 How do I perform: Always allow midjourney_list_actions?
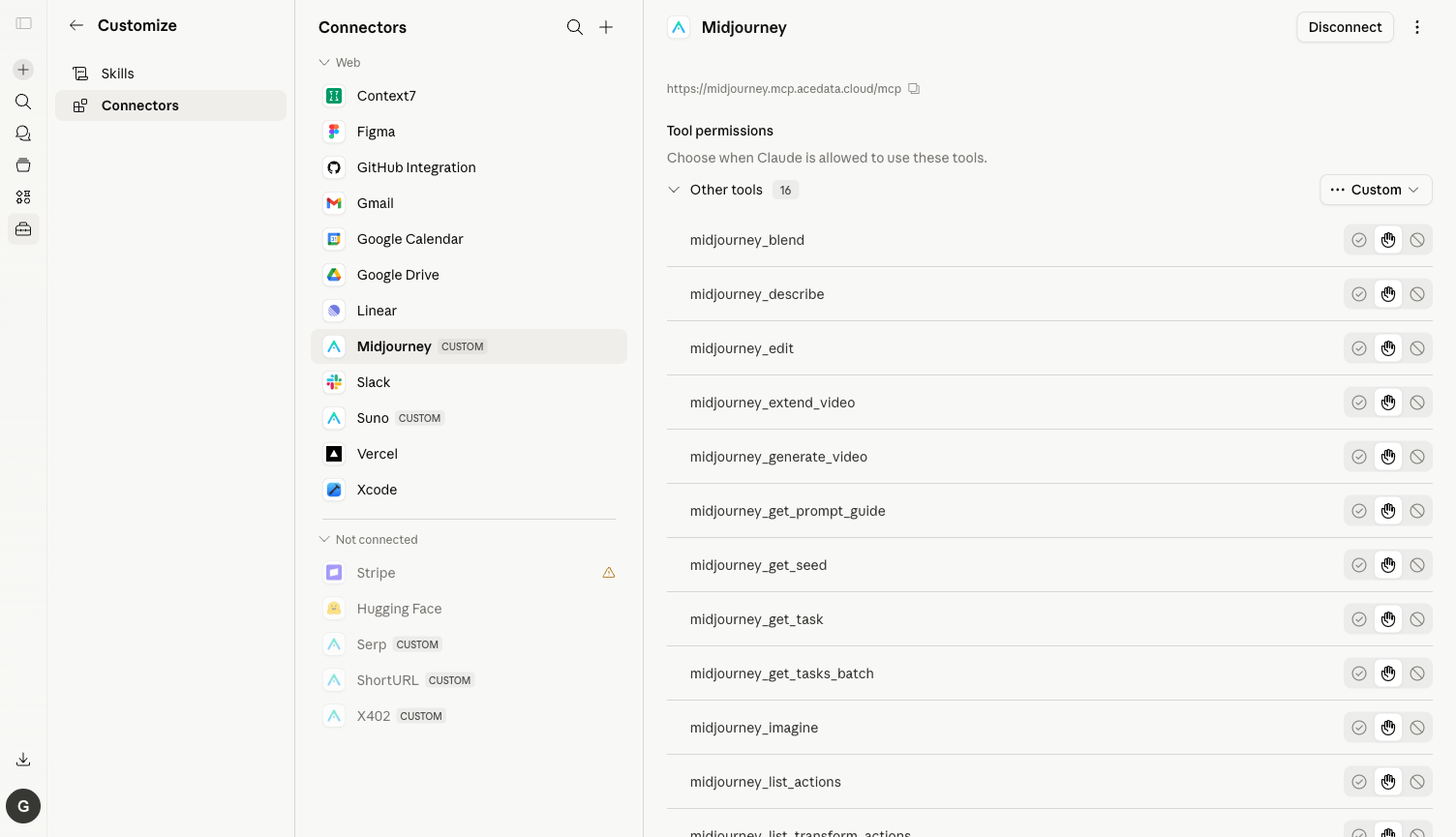click(1359, 782)
